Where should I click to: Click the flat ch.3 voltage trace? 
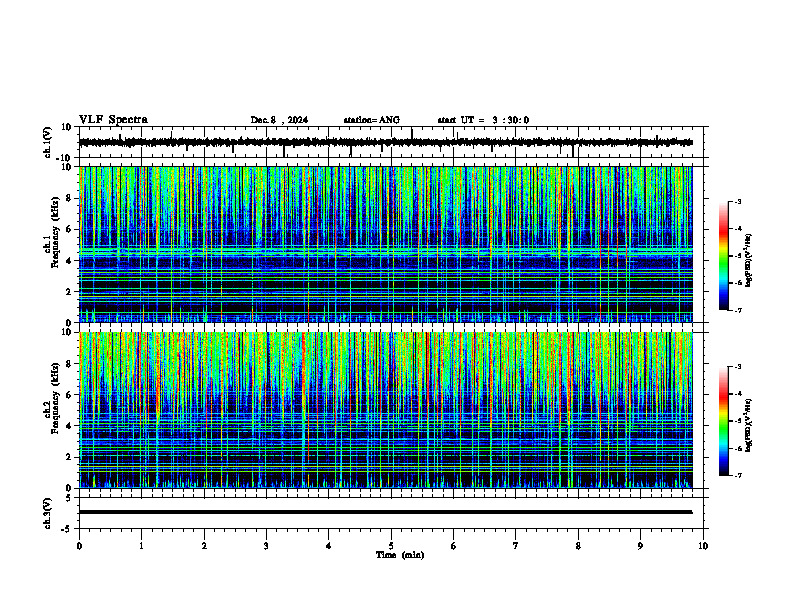(x=385, y=512)
